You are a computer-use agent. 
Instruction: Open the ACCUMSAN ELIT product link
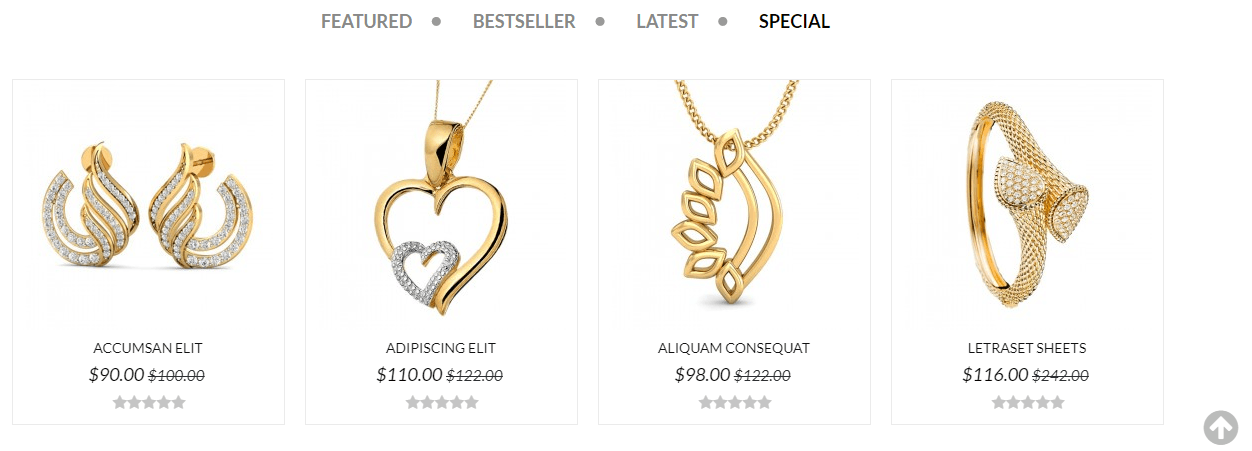(x=148, y=348)
